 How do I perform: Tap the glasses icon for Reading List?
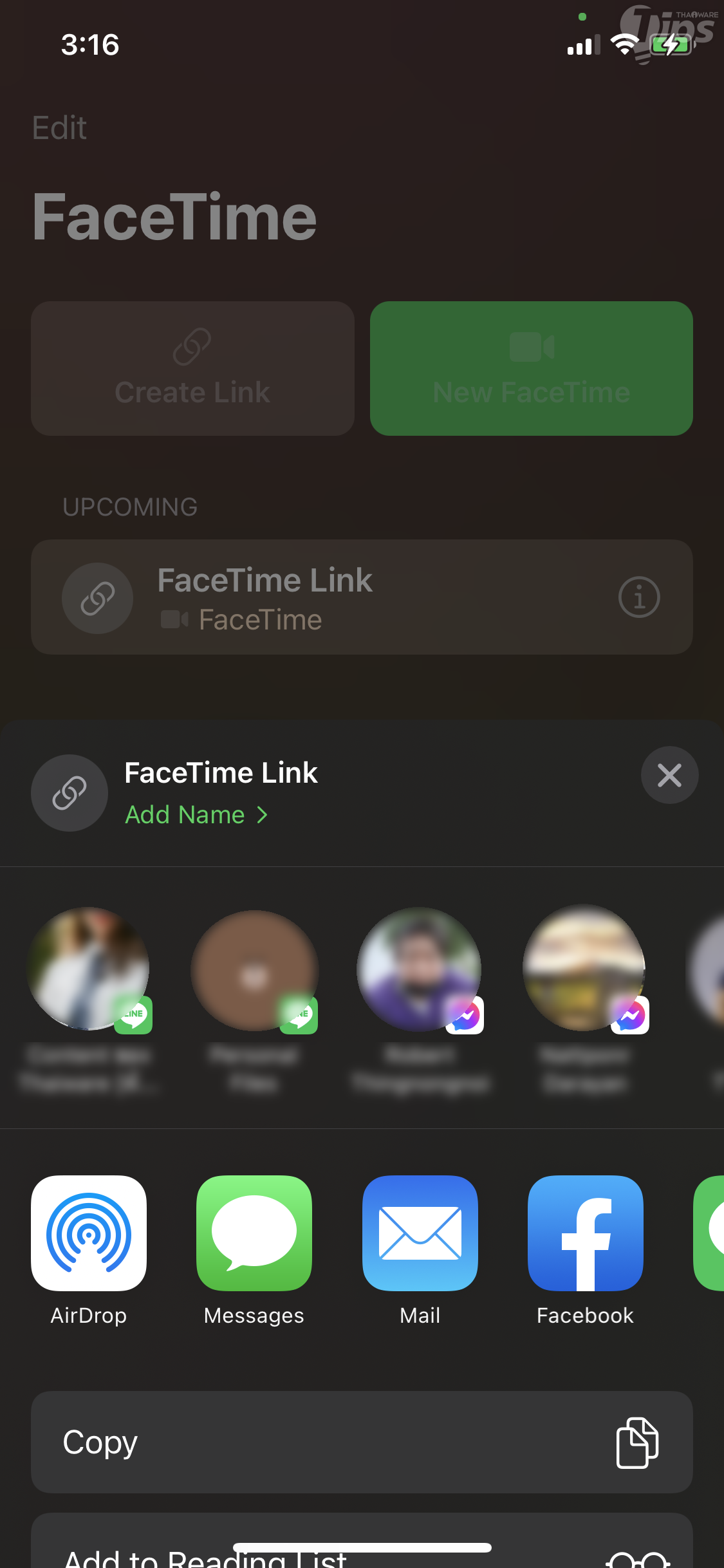[638, 1559]
